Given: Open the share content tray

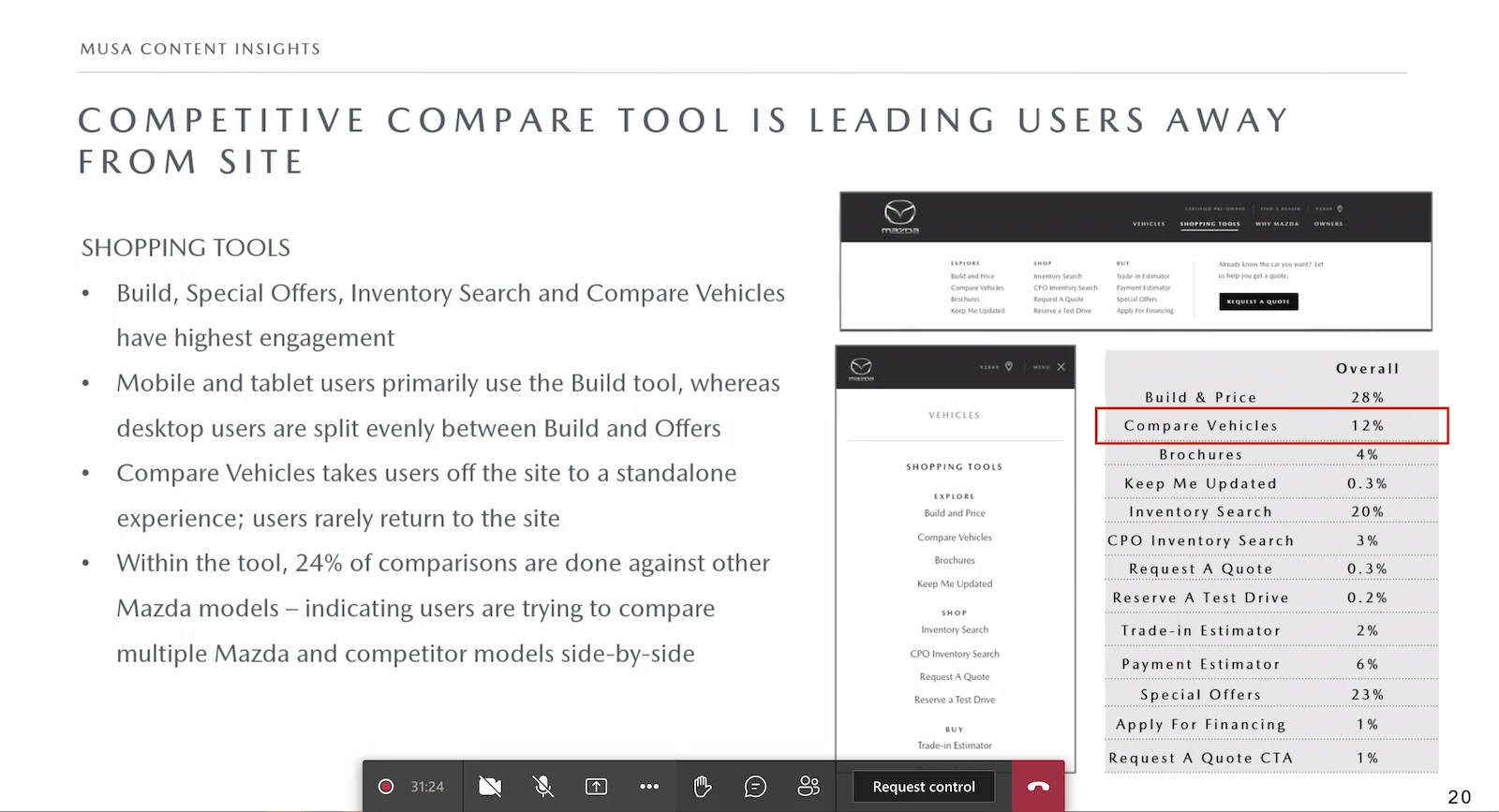Looking at the screenshot, I should pyautogui.click(x=596, y=787).
